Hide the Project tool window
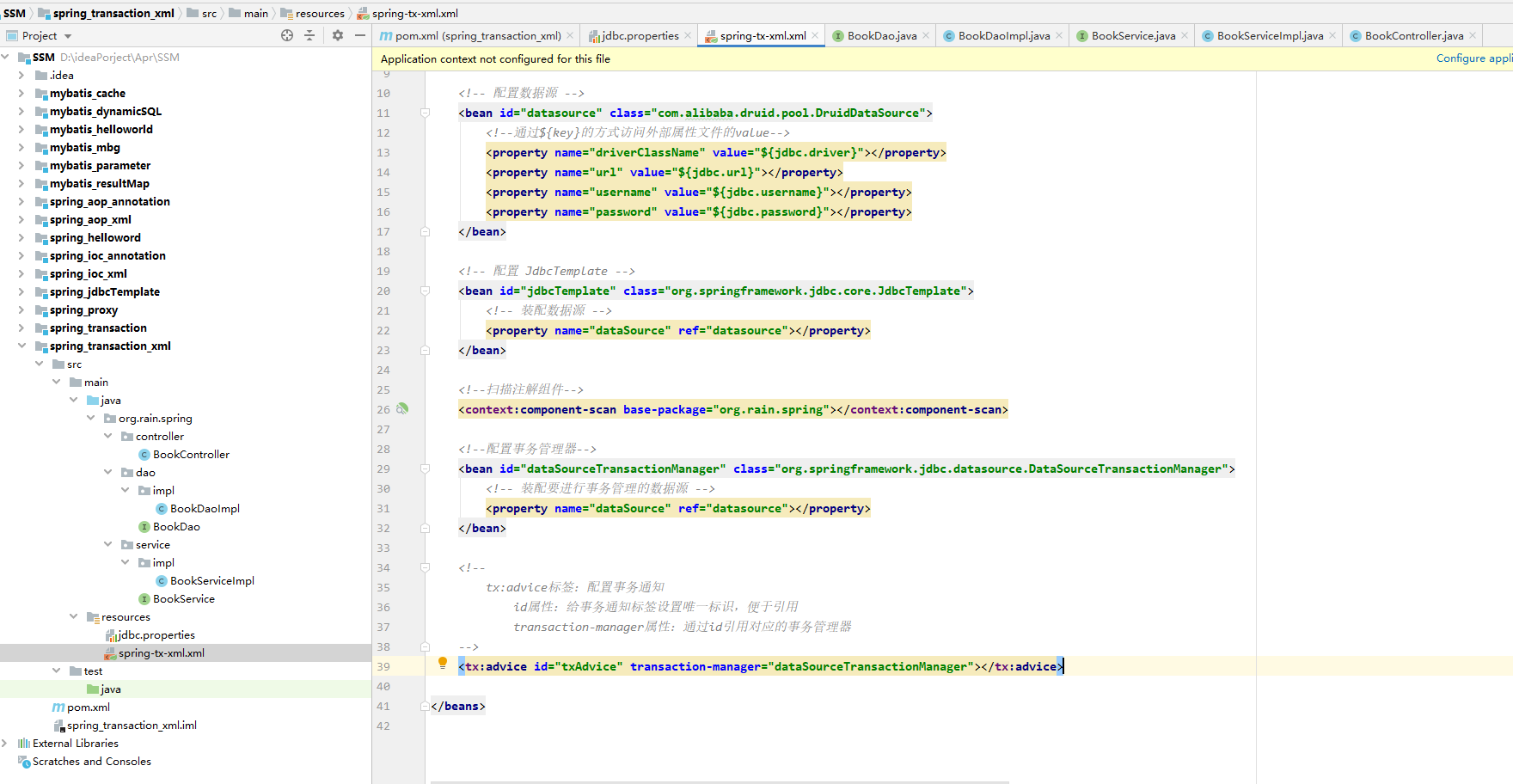This screenshot has height=784, width=1513. tap(360, 35)
